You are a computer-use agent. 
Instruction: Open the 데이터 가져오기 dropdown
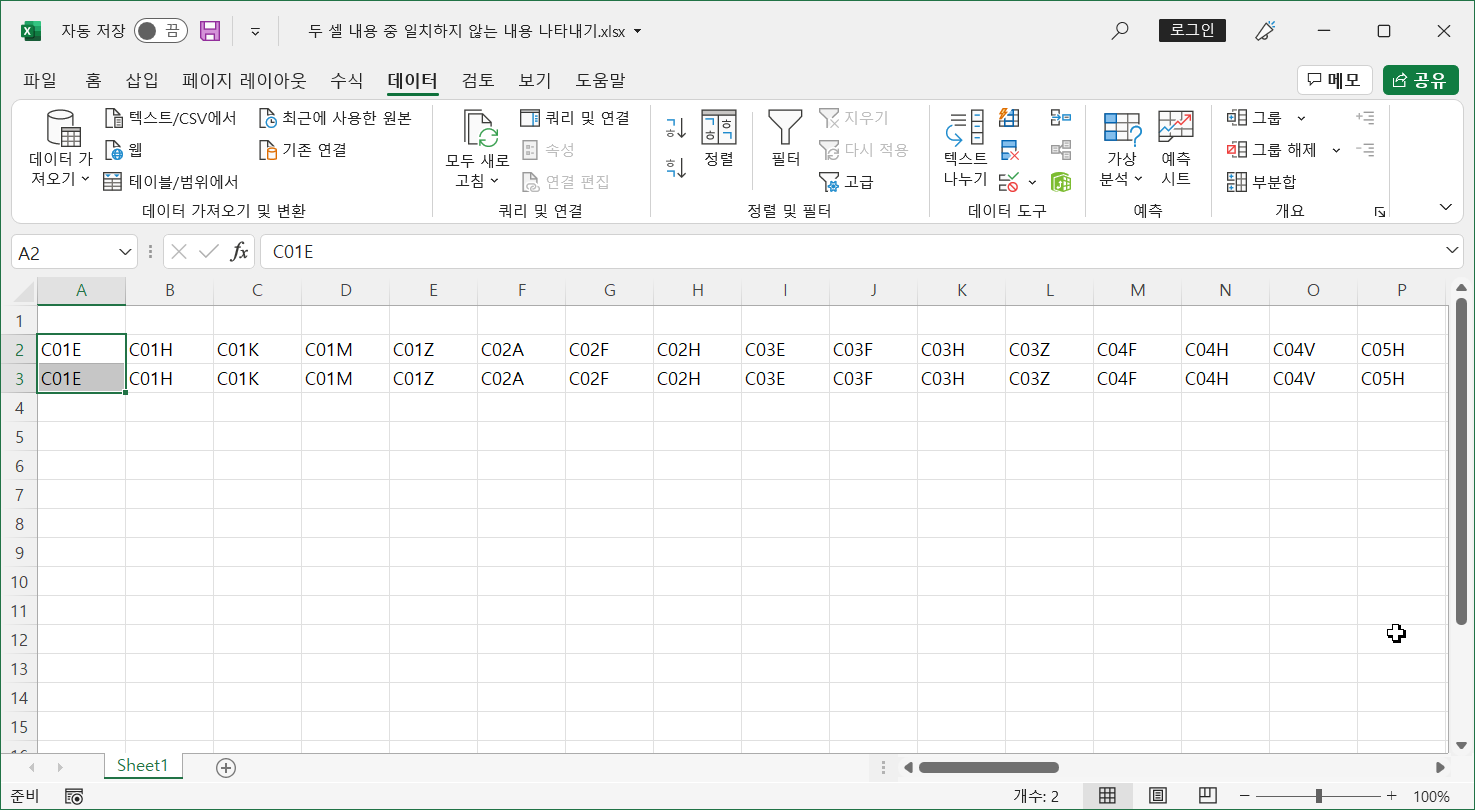pos(60,150)
